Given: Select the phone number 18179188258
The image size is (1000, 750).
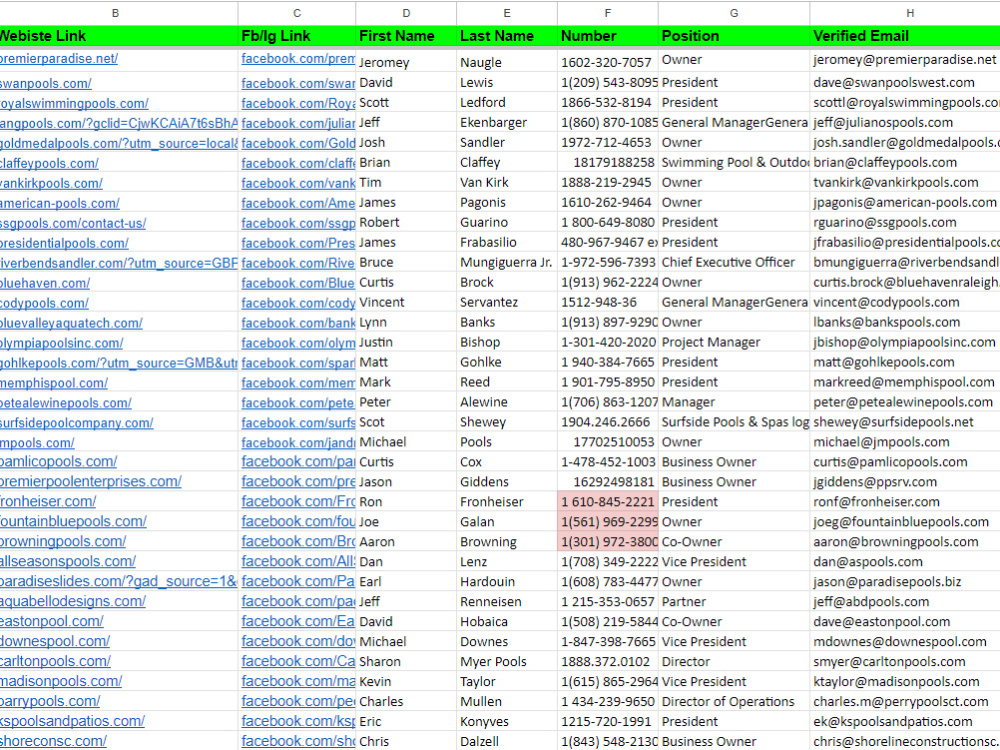Looking at the screenshot, I should pyautogui.click(x=608, y=163).
